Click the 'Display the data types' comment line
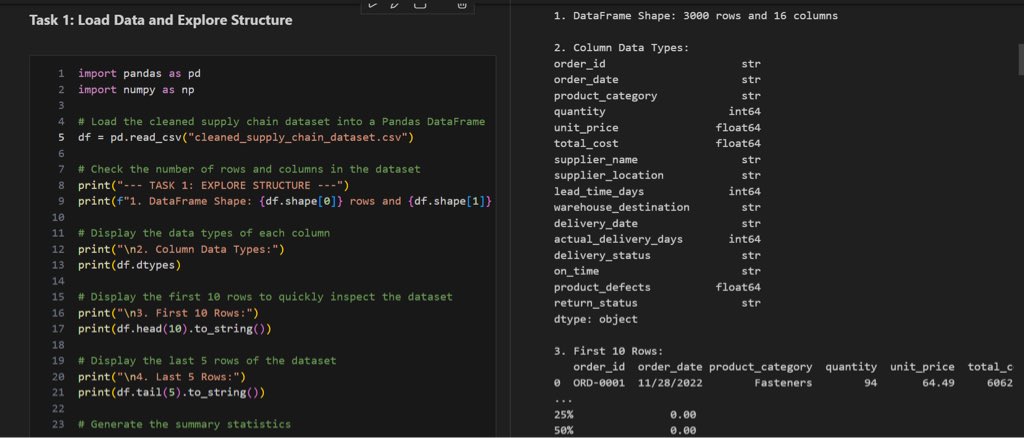Image resolution: width=1024 pixels, height=438 pixels. click(204, 233)
